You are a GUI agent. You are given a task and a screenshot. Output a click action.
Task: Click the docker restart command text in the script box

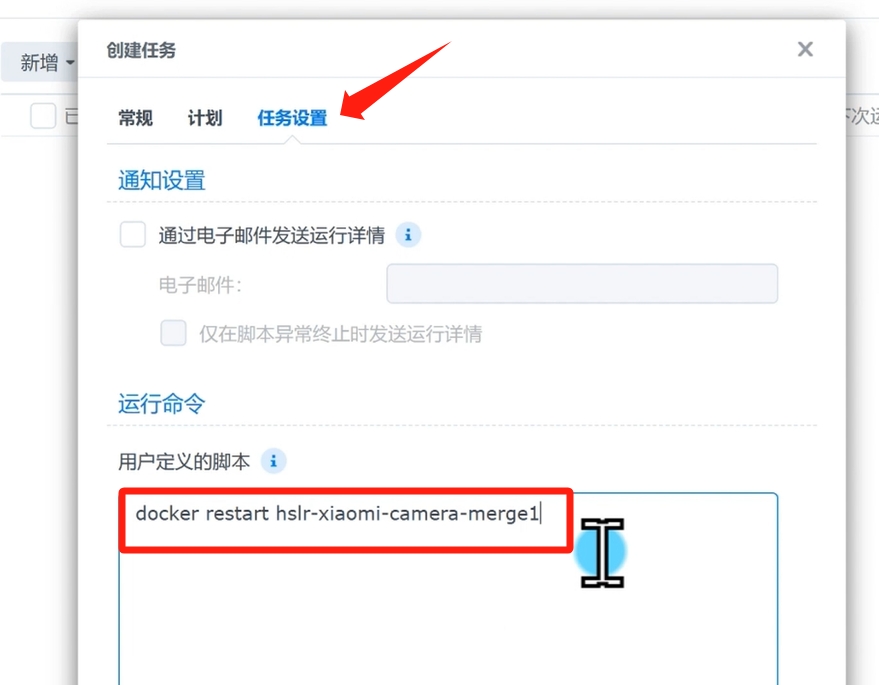pos(337,513)
